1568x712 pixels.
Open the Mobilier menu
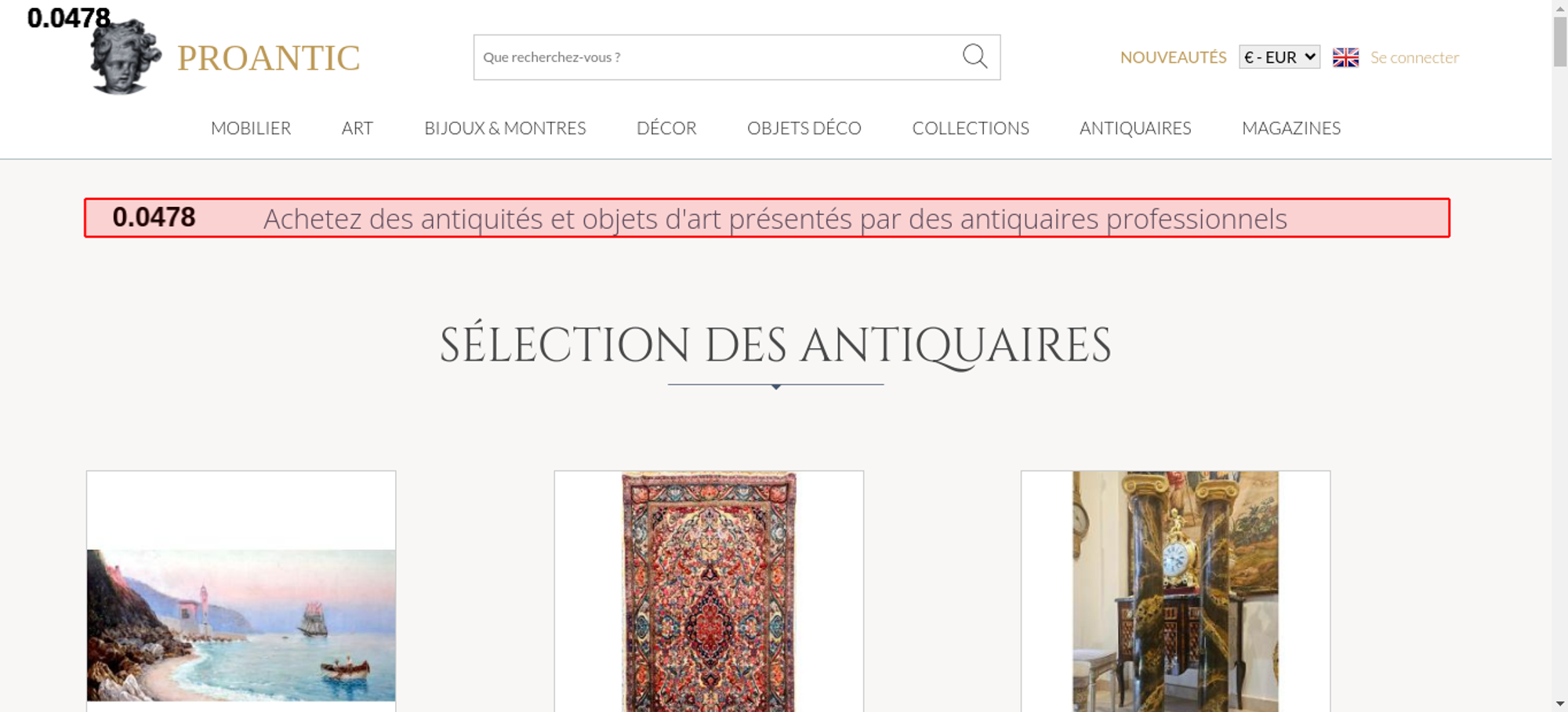(x=251, y=128)
